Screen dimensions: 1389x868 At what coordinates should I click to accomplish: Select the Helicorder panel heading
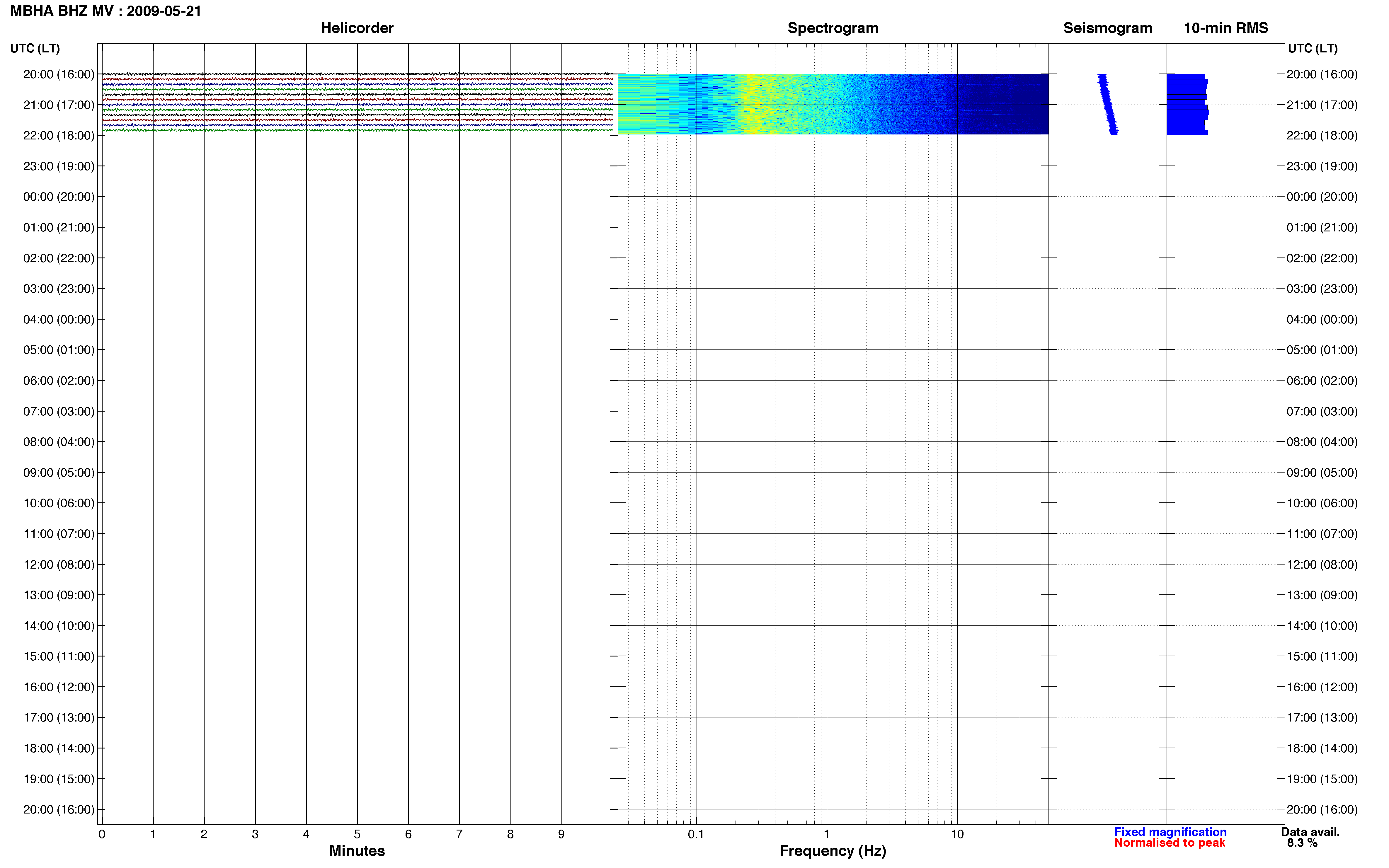(x=357, y=28)
